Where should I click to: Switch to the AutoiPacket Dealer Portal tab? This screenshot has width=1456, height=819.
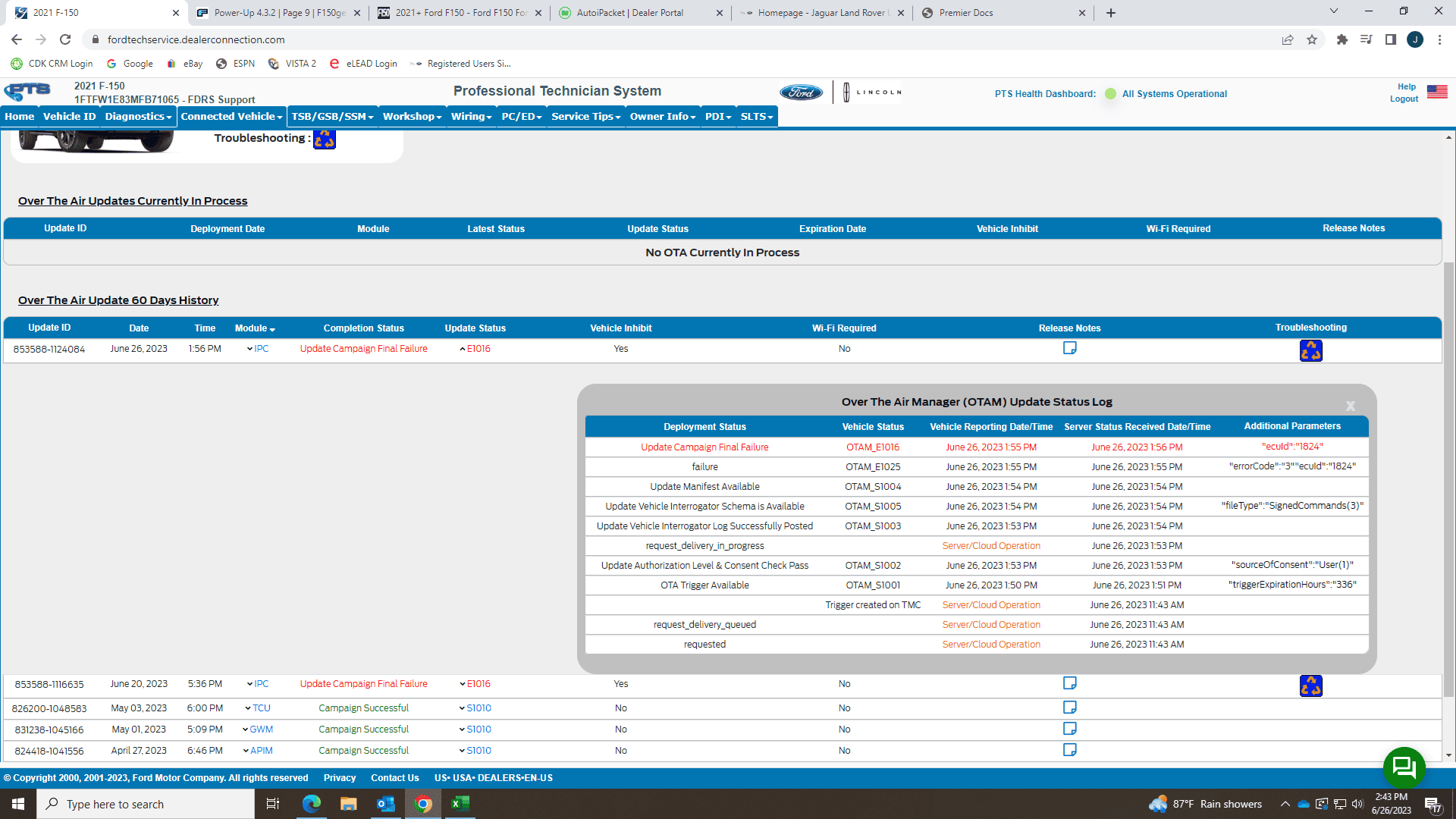(629, 13)
